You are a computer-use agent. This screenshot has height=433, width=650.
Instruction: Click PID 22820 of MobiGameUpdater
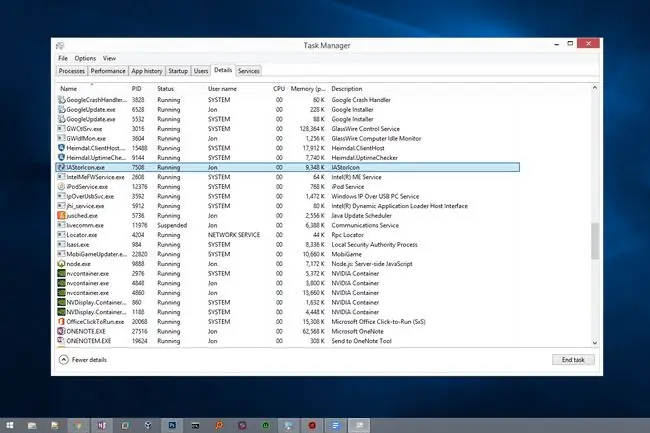pos(140,254)
